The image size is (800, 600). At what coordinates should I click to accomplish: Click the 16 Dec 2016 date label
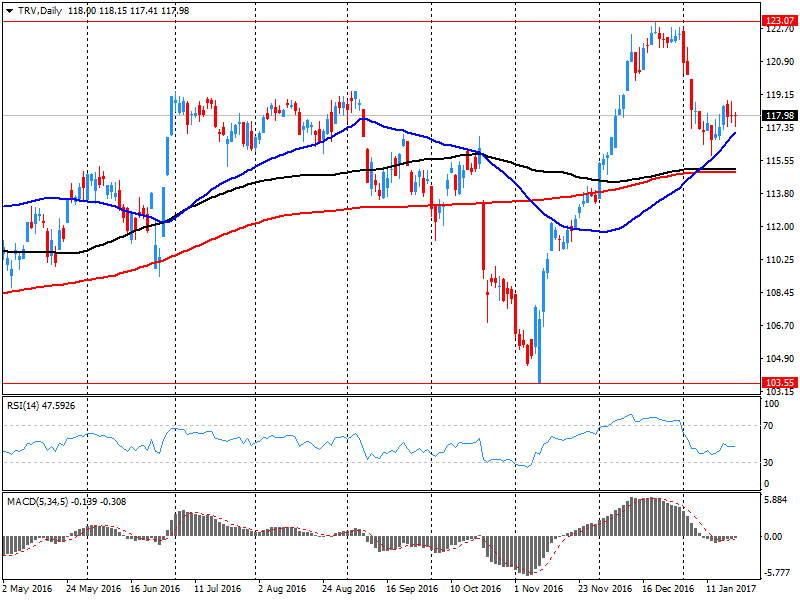pos(668,589)
